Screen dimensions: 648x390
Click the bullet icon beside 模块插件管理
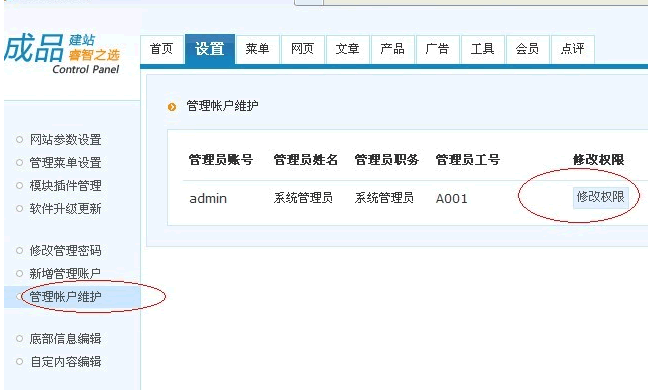[19, 186]
